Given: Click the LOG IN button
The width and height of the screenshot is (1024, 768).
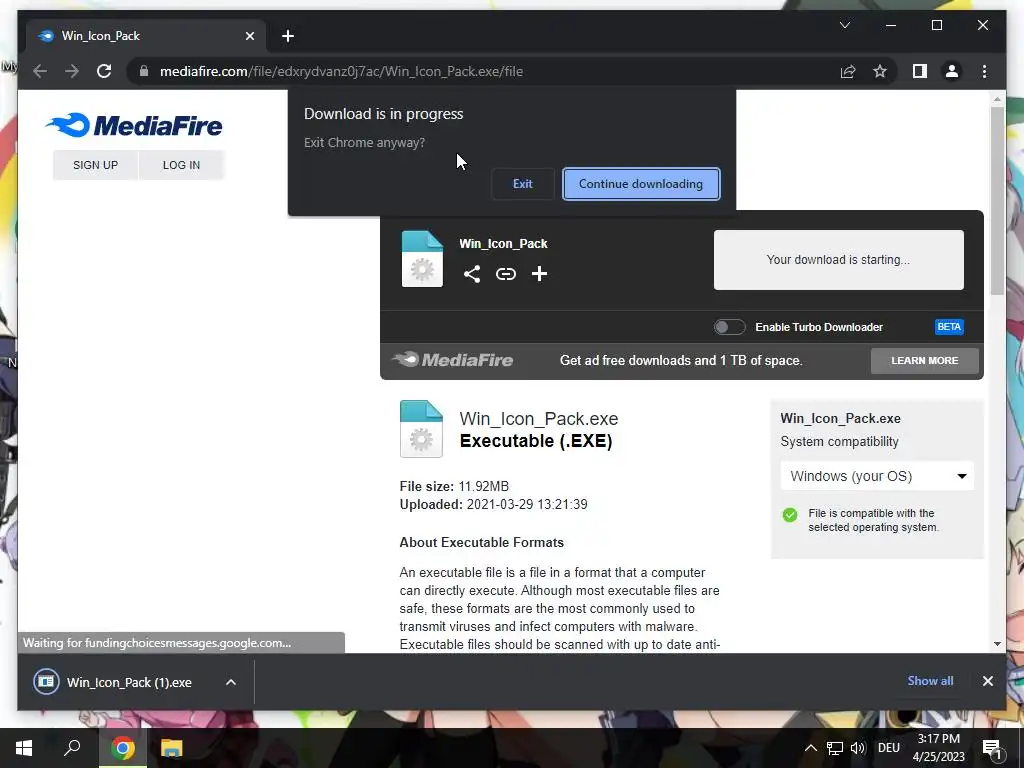Looking at the screenshot, I should pos(182,165).
